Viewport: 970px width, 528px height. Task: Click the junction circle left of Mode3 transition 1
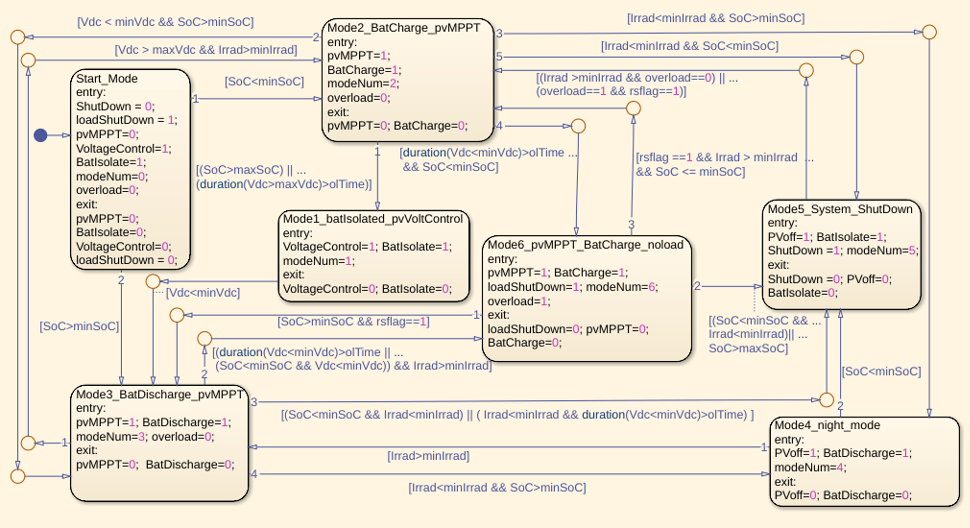(x=28, y=443)
